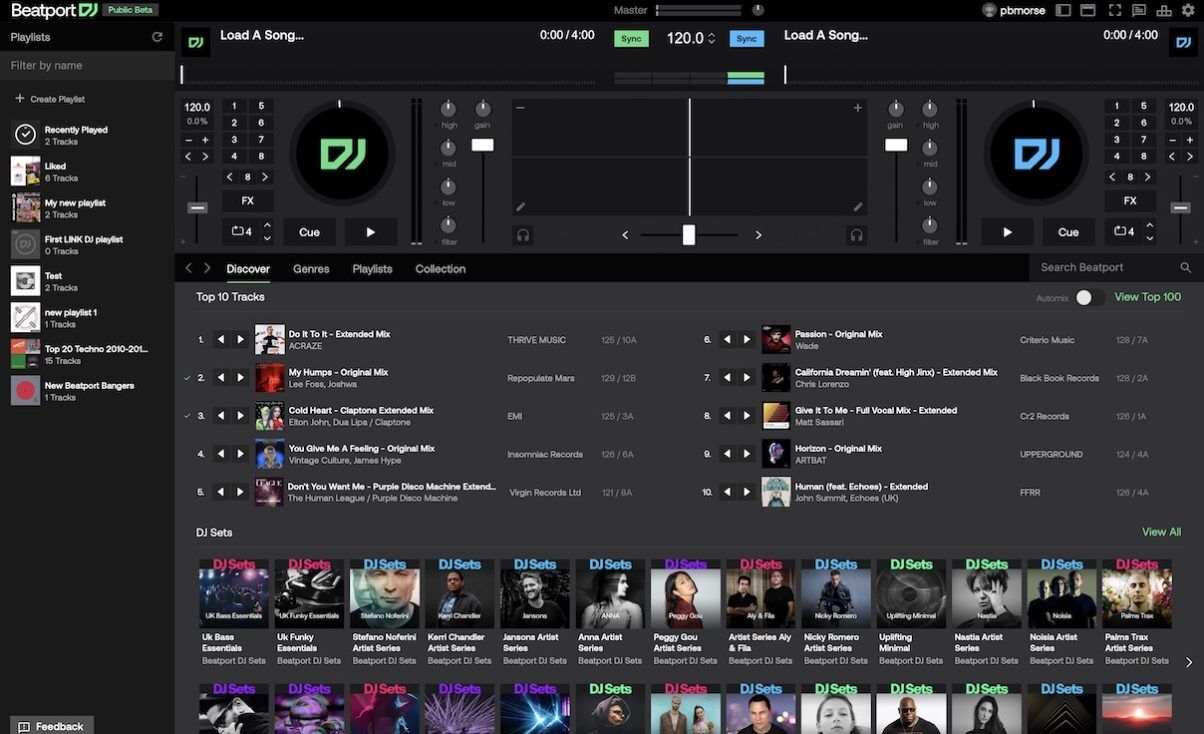Viewport: 1204px width, 734px height.
Task: Click the left deck pitch tempo slider
Action: click(197, 207)
